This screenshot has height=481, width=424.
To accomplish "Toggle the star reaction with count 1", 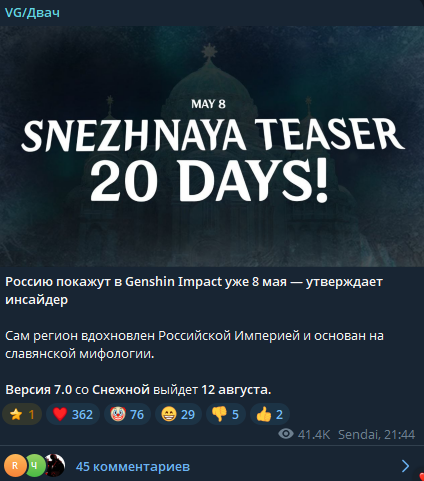I will (x=22, y=414).
